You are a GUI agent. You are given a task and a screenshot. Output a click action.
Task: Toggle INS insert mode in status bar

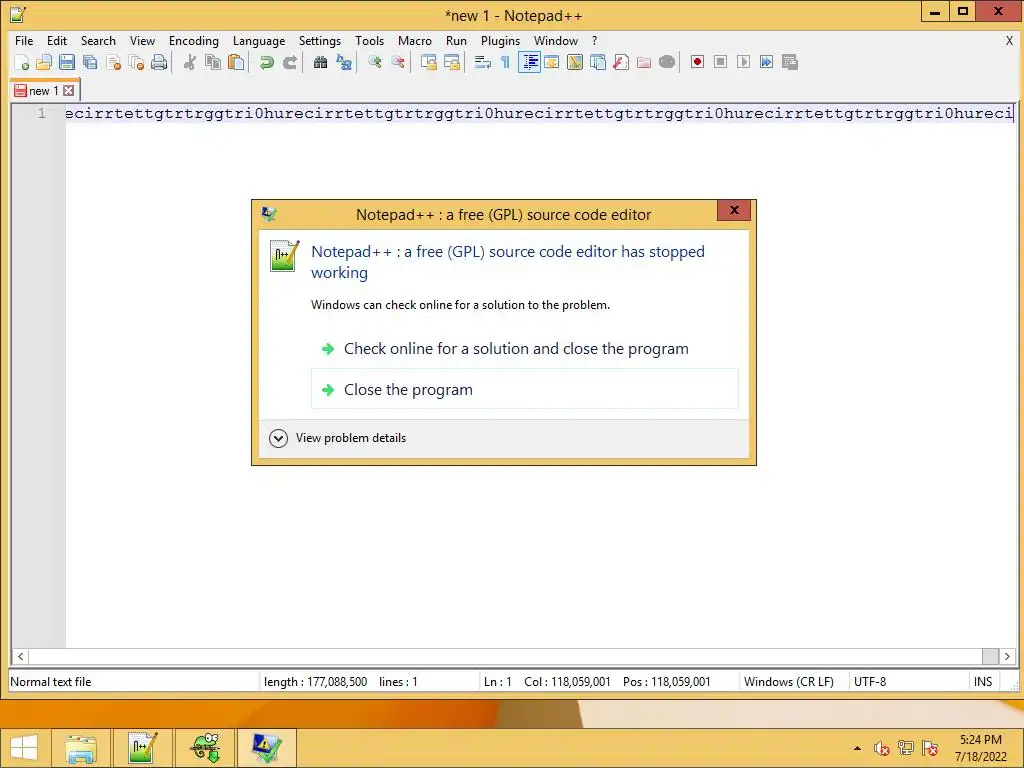pyautogui.click(x=982, y=682)
